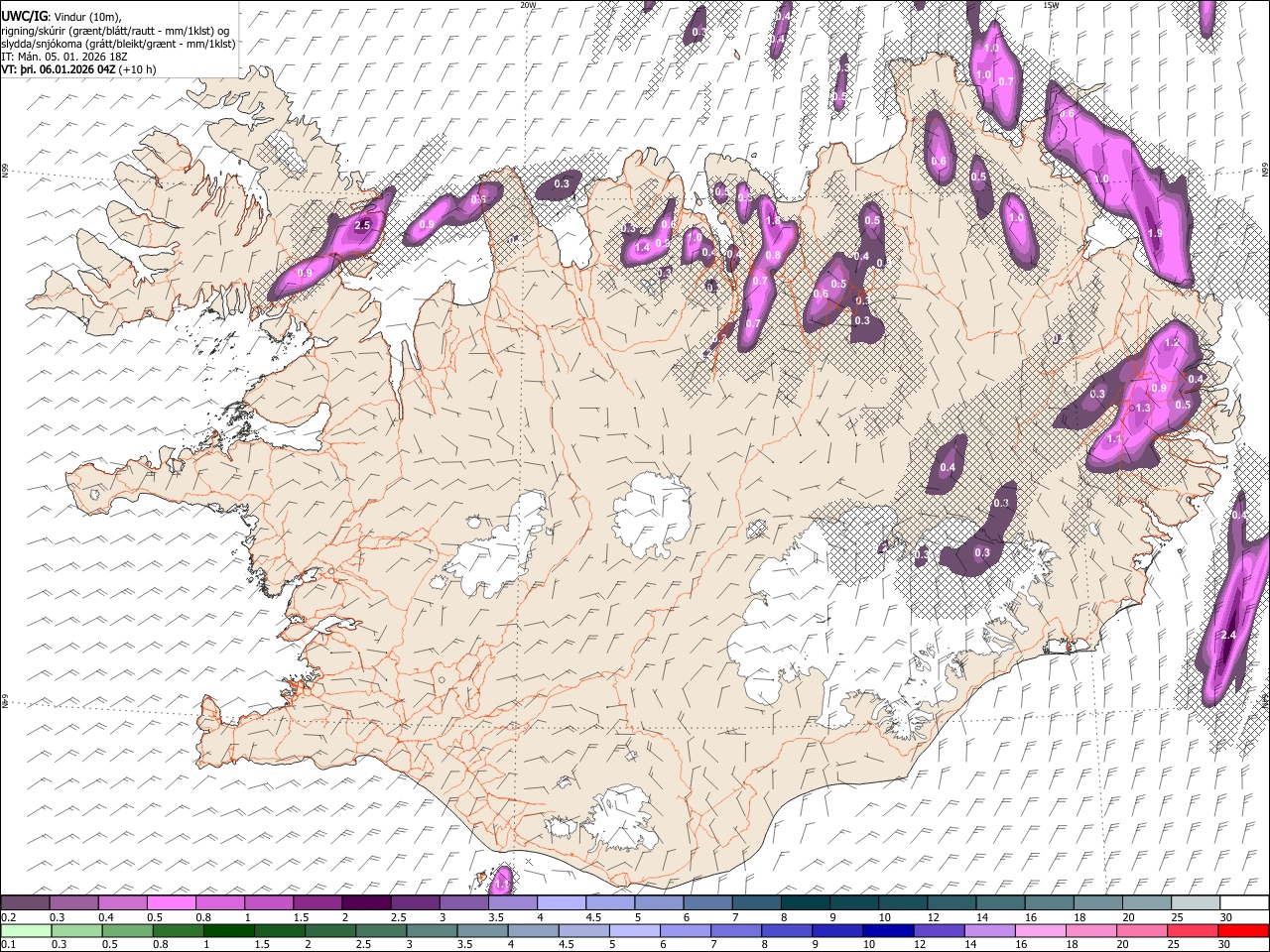The image size is (1270, 952).
Task: Select upper legend dark purple swatch between 2 and 2.5
Action: (x=365, y=902)
